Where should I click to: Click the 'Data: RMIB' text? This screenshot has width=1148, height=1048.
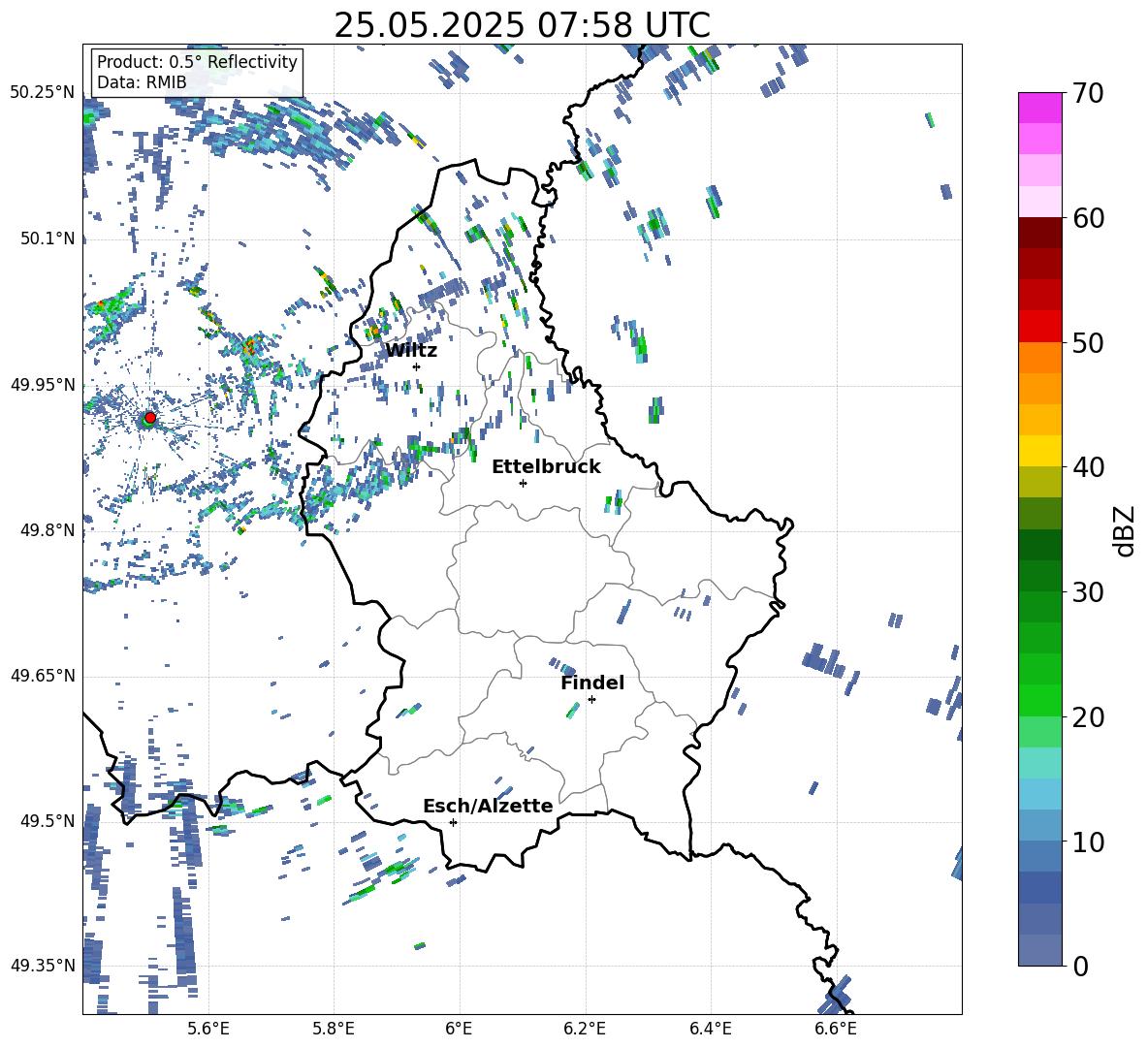click(142, 82)
